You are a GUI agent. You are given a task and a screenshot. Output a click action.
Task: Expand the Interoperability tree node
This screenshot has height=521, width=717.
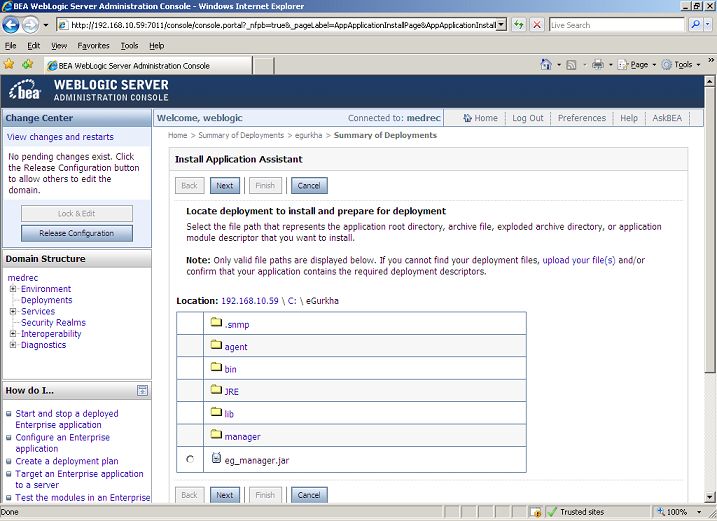click(x=13, y=333)
